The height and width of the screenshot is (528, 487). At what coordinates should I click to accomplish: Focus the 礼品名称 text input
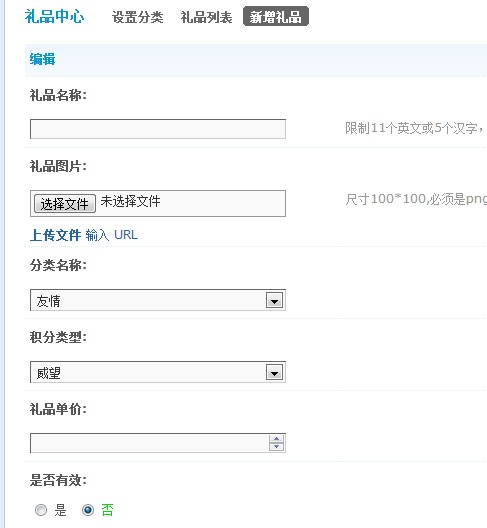(x=158, y=129)
